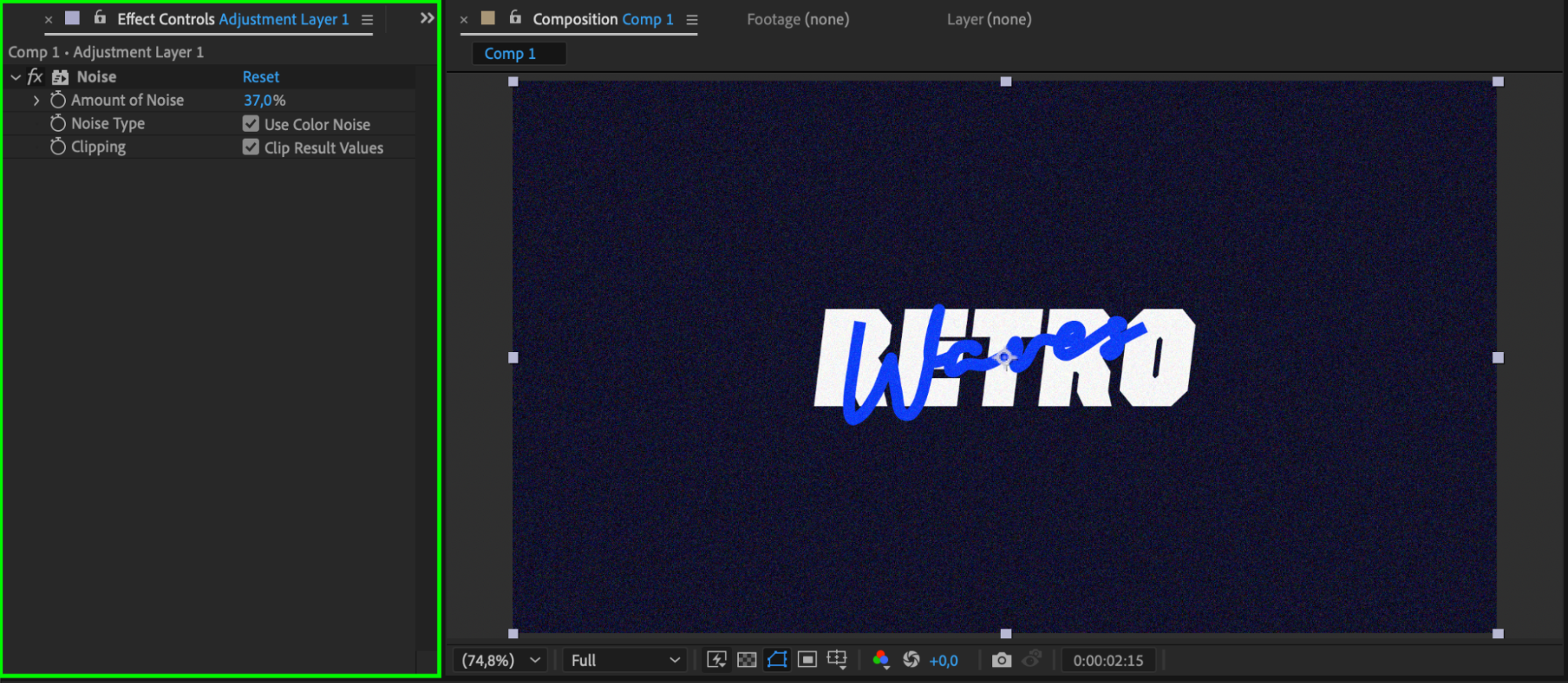The width and height of the screenshot is (1568, 683).
Task: Click the 37,0% noise amount value
Action: click(x=264, y=100)
